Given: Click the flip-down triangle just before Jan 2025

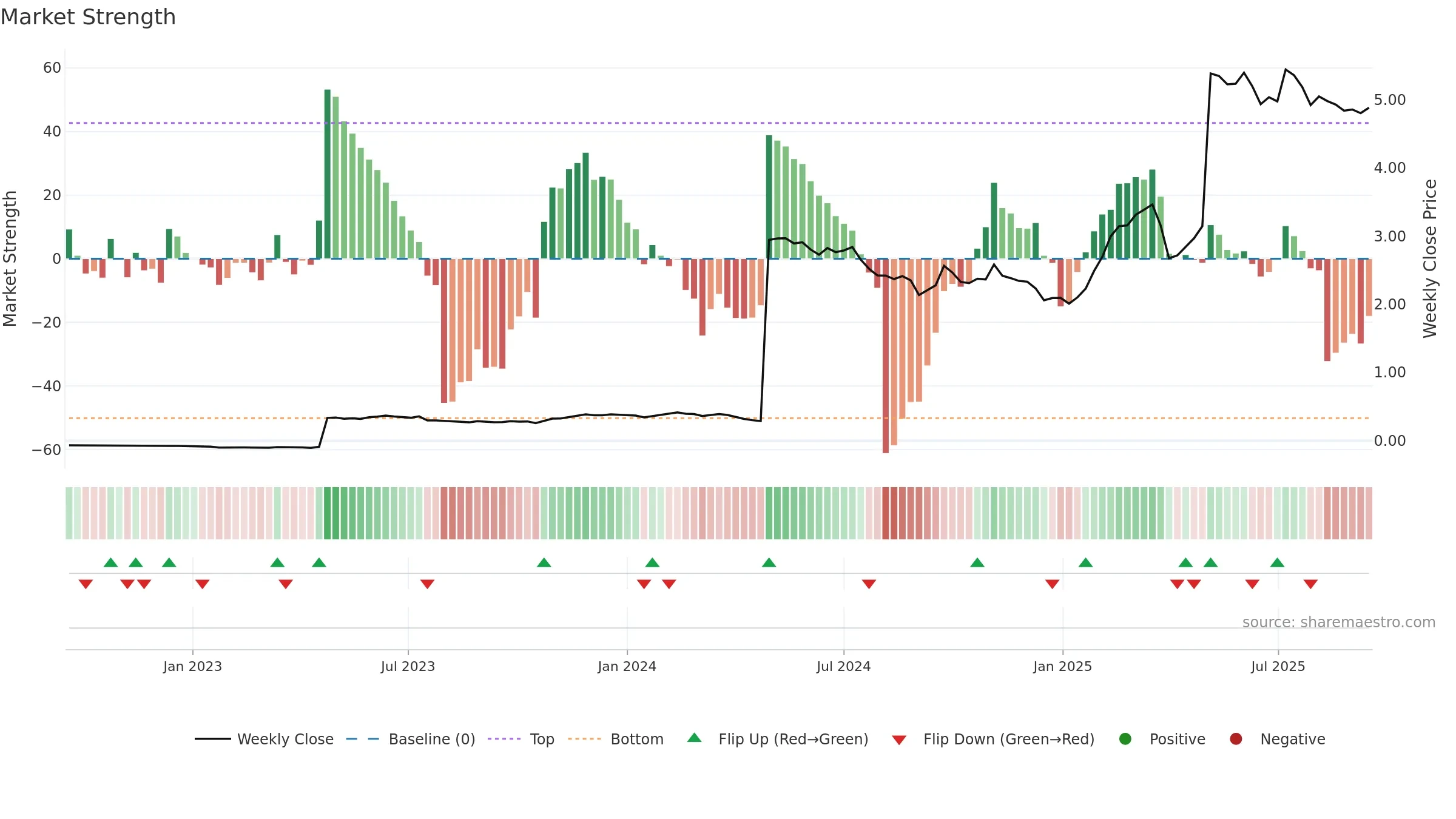Looking at the screenshot, I should pos(1052,584).
